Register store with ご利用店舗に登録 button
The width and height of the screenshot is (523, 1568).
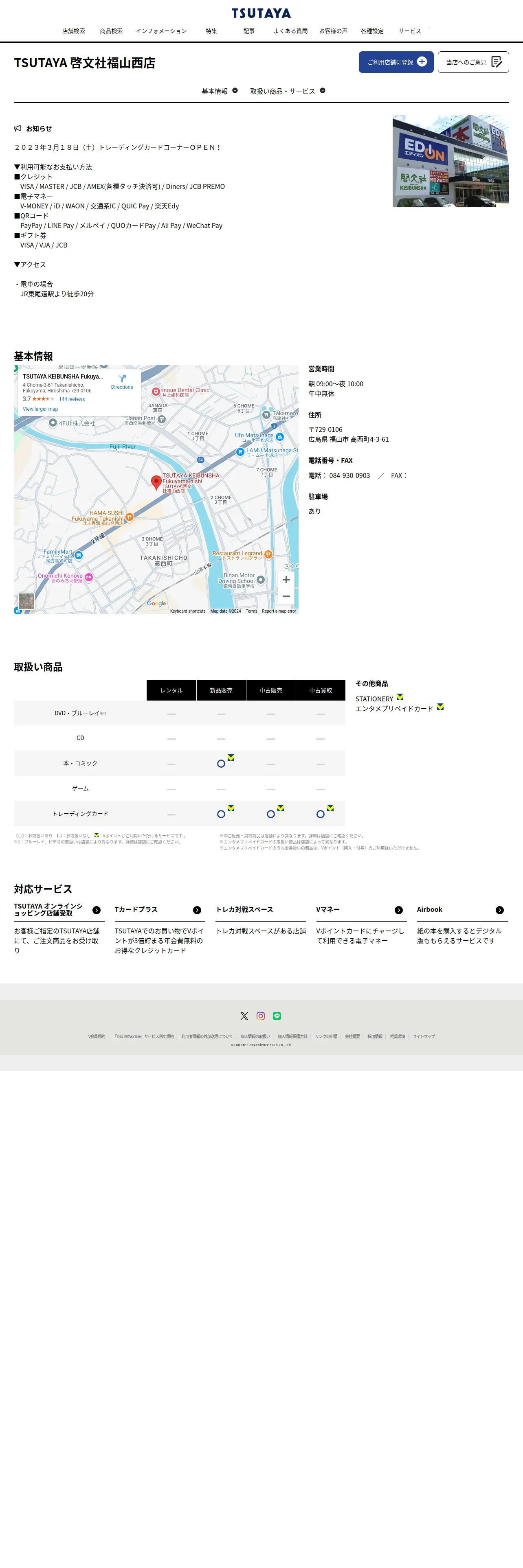(x=396, y=62)
